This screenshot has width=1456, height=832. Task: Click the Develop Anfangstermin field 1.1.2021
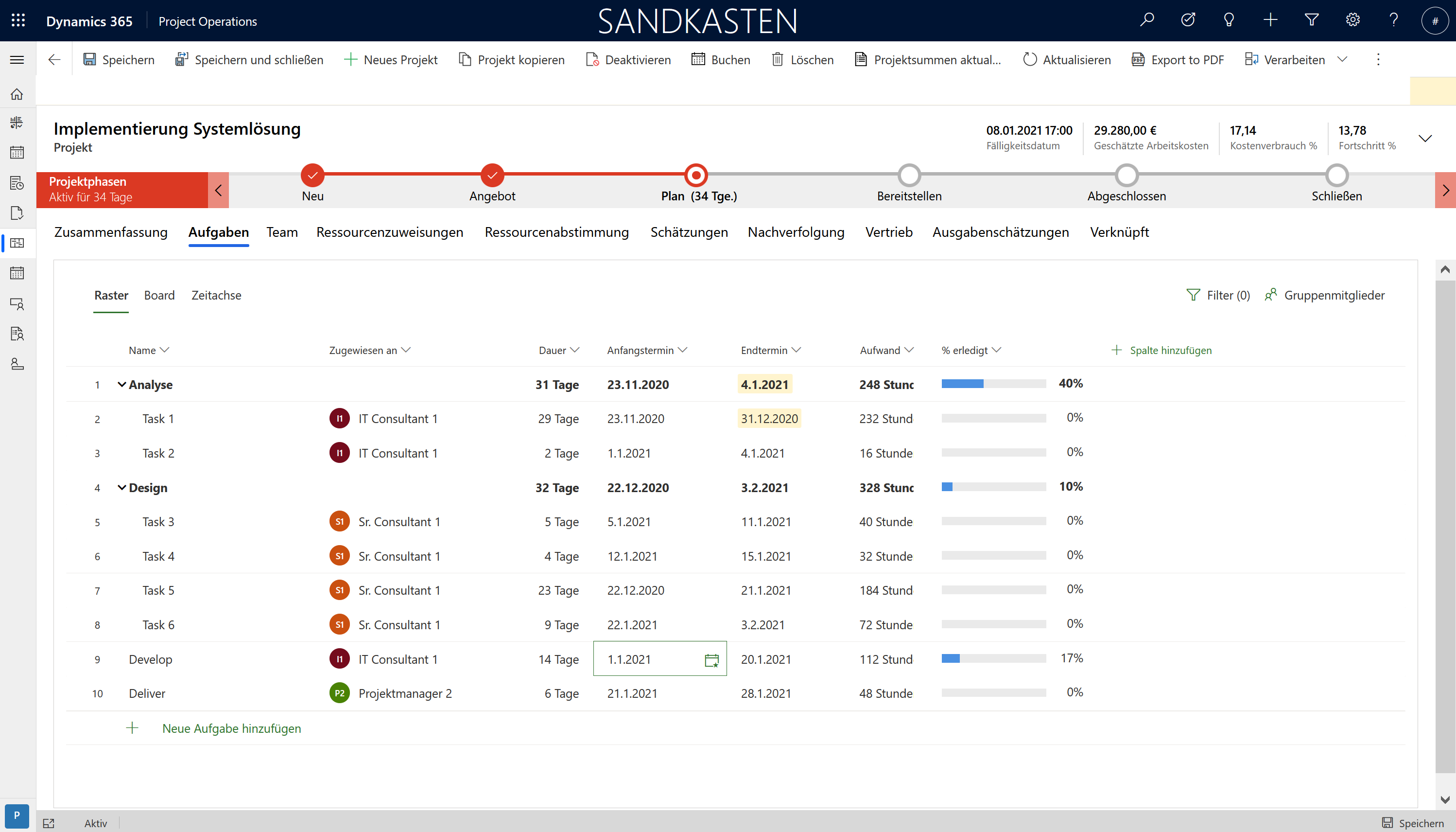(660, 659)
